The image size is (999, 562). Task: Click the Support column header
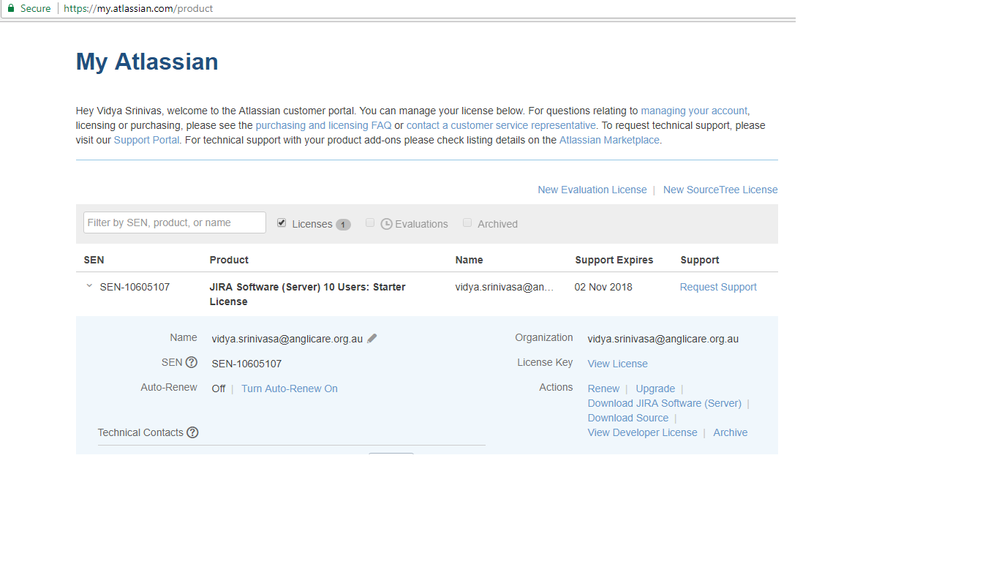coord(700,259)
